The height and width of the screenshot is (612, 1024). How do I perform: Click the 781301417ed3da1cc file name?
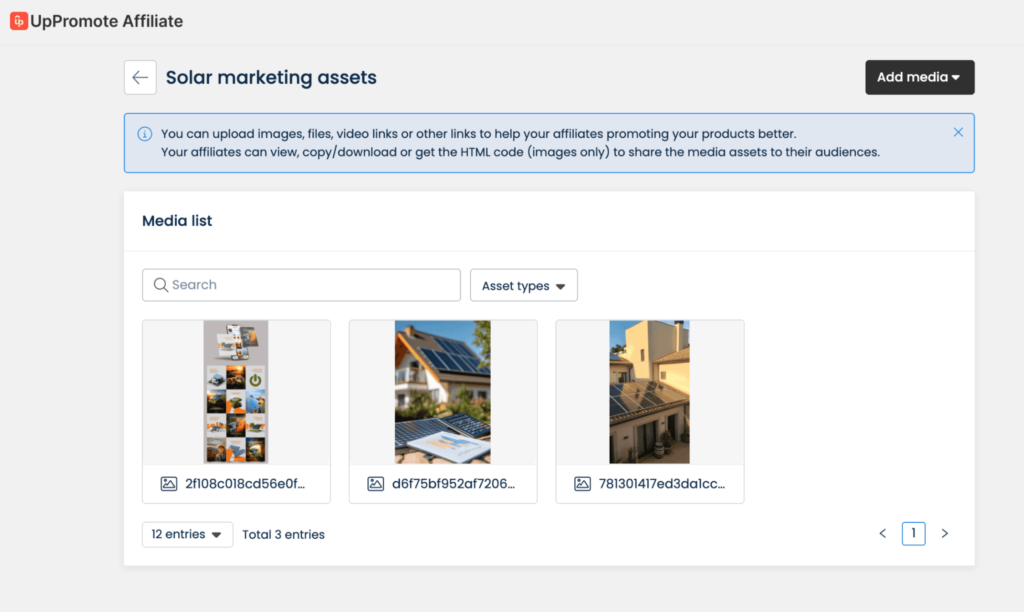click(x=663, y=484)
